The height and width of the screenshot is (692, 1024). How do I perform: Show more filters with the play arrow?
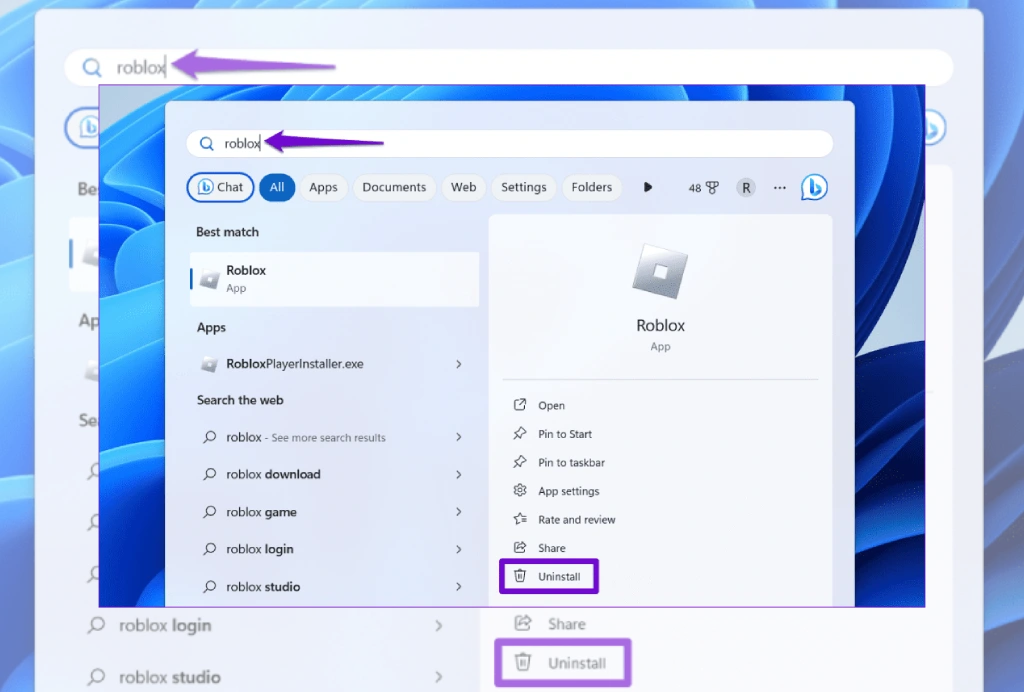tap(648, 187)
